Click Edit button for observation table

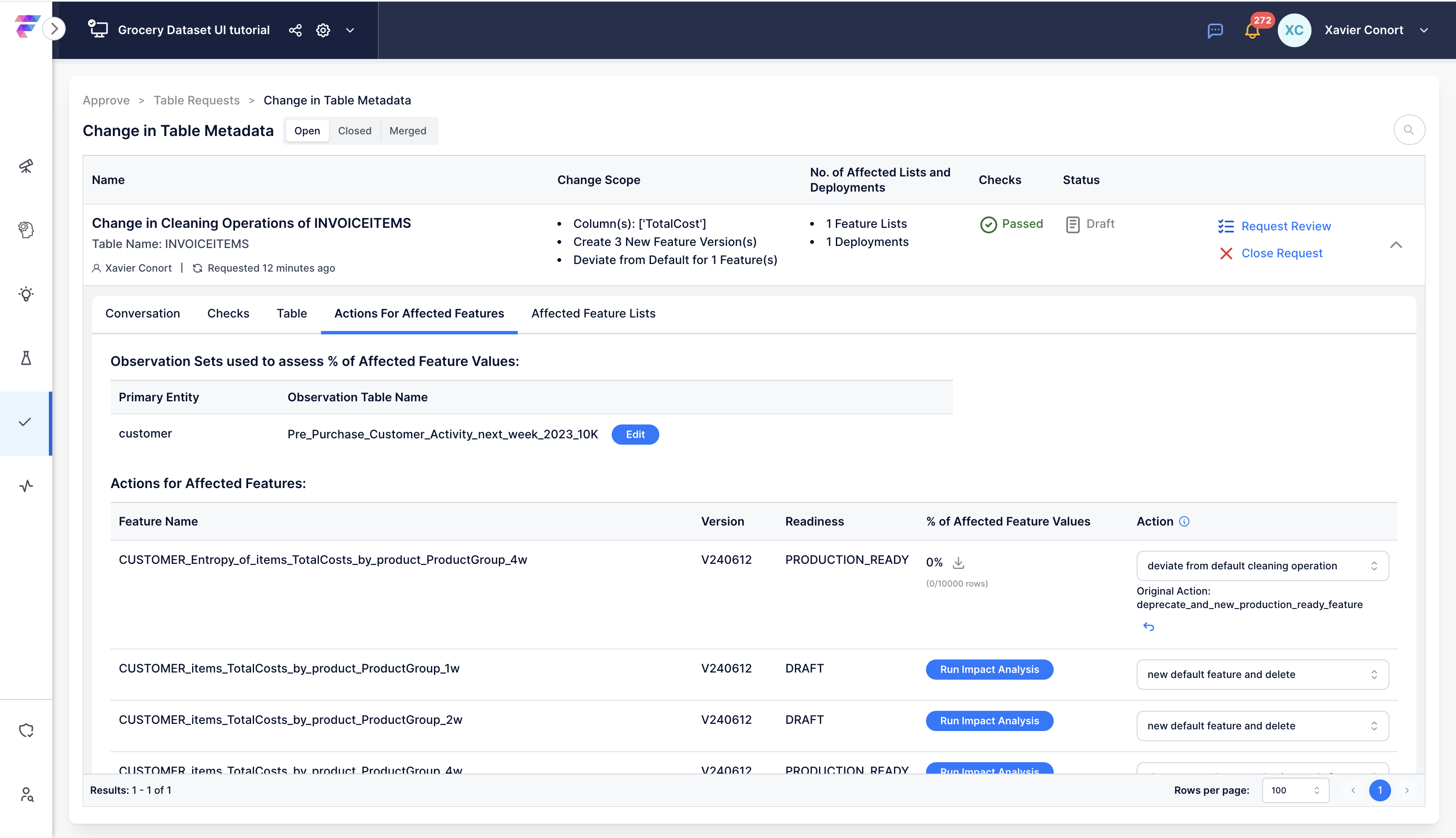[635, 435]
